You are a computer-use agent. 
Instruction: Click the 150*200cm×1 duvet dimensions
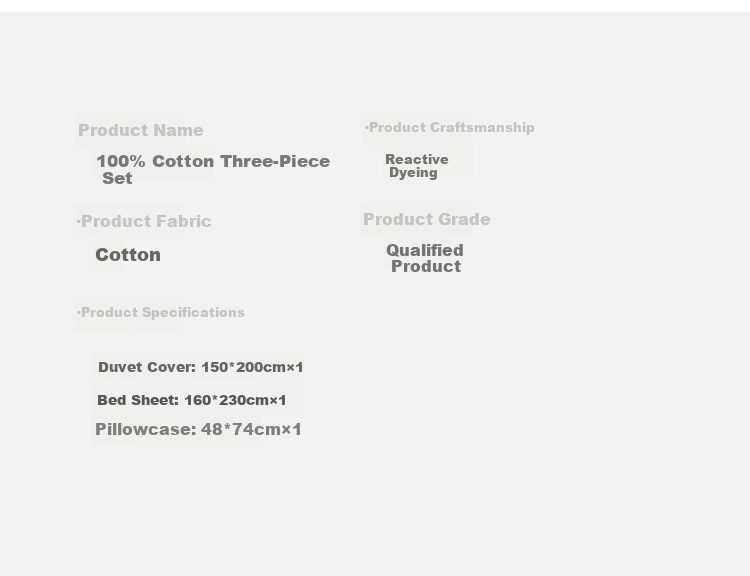click(x=253, y=367)
